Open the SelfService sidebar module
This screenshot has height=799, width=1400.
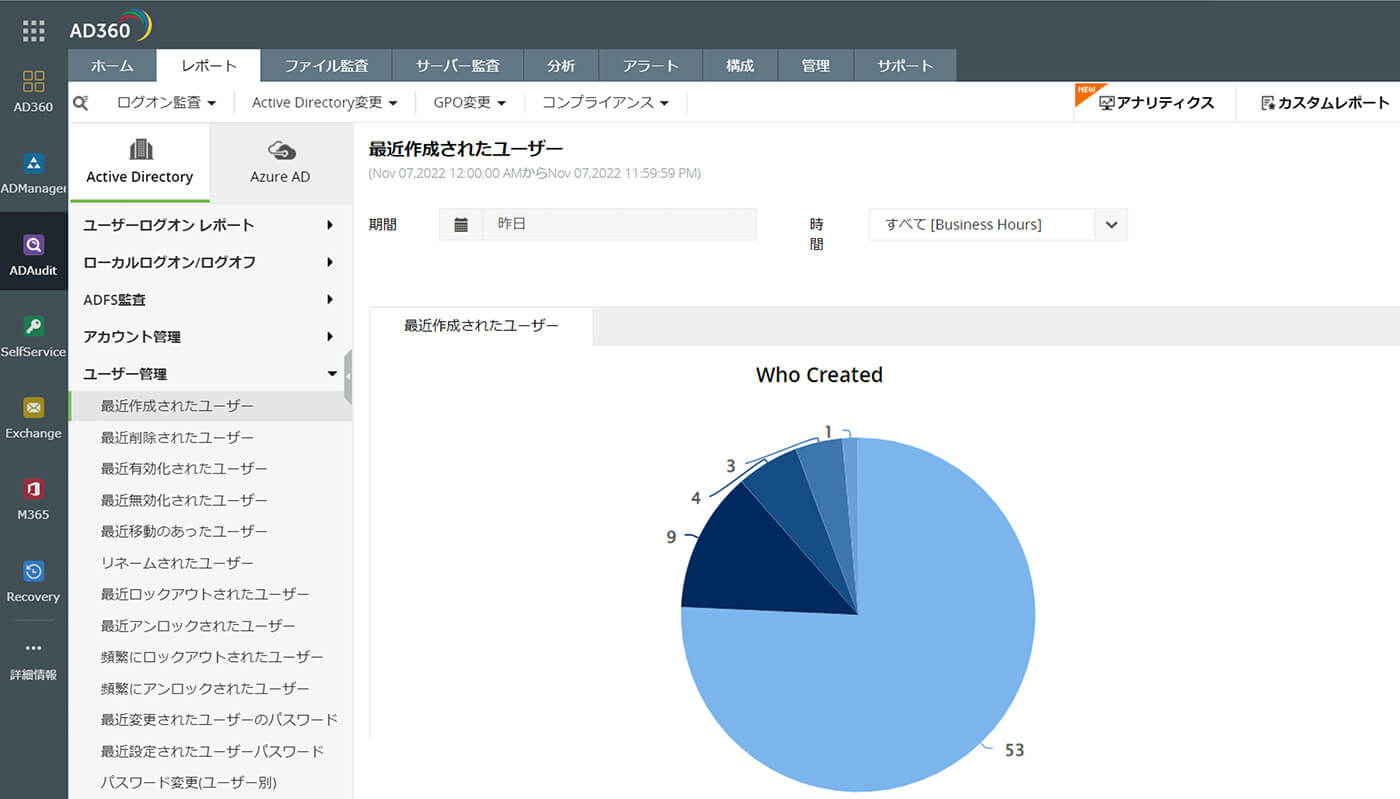(x=33, y=333)
